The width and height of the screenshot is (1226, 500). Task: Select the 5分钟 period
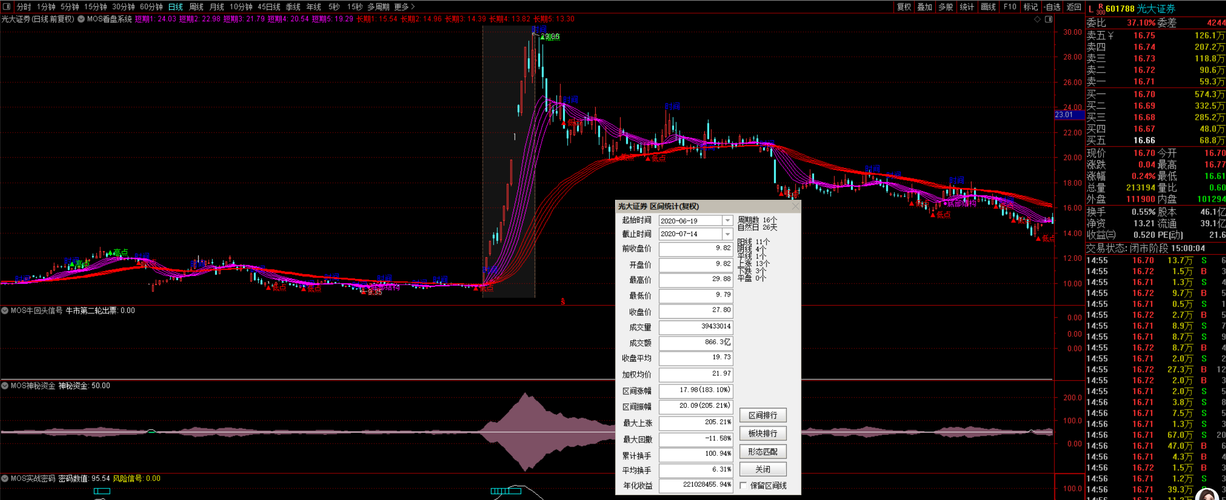70,6
